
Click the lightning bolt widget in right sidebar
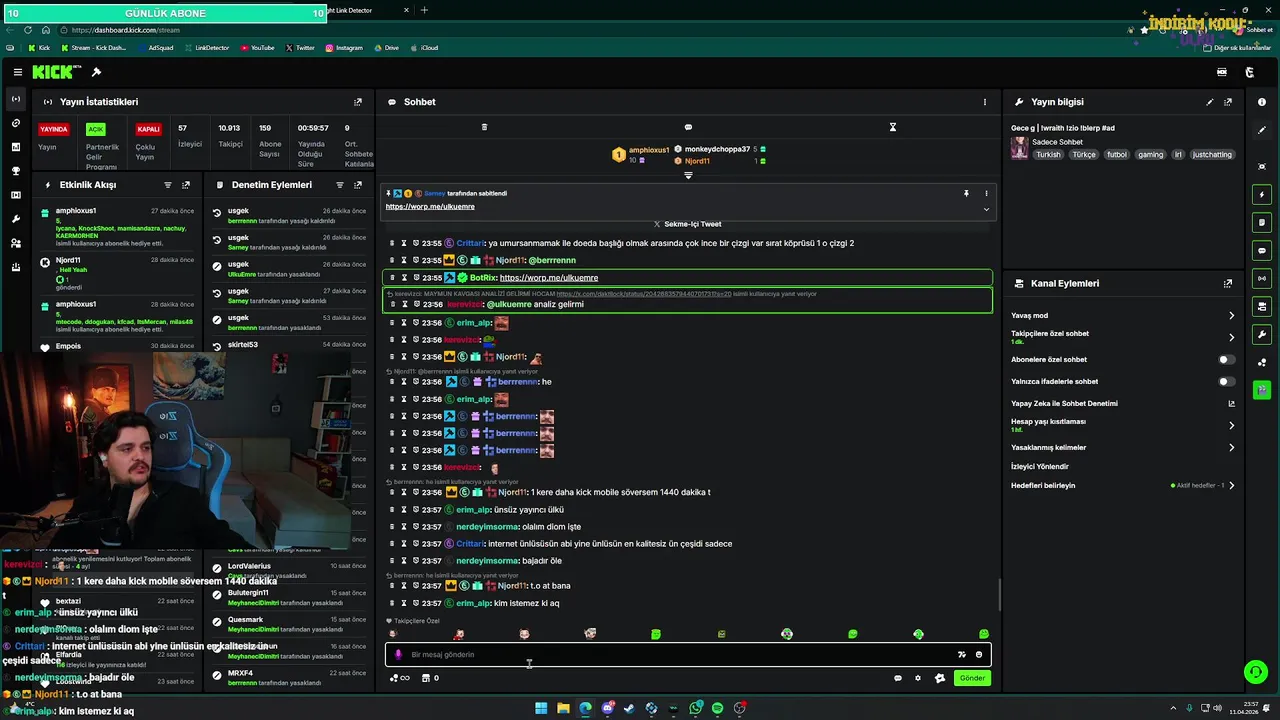click(1262, 194)
